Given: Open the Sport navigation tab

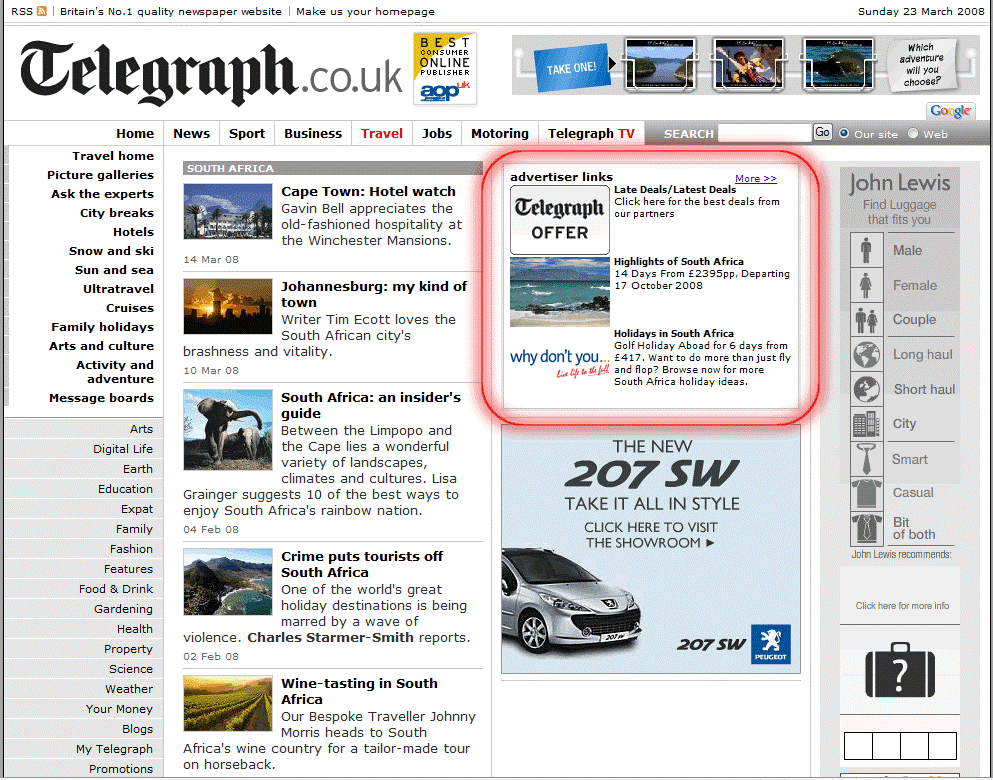Looking at the screenshot, I should pos(247,134).
